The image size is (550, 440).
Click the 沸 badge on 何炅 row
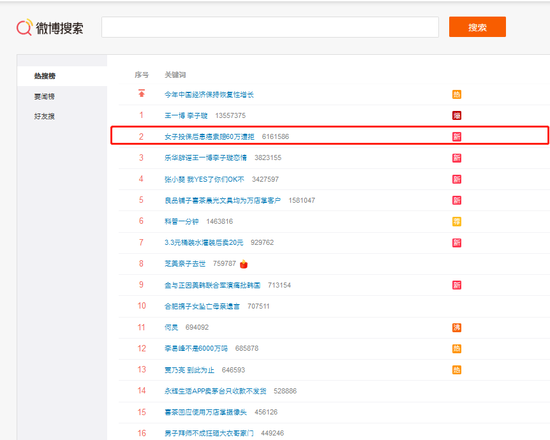coord(456,327)
